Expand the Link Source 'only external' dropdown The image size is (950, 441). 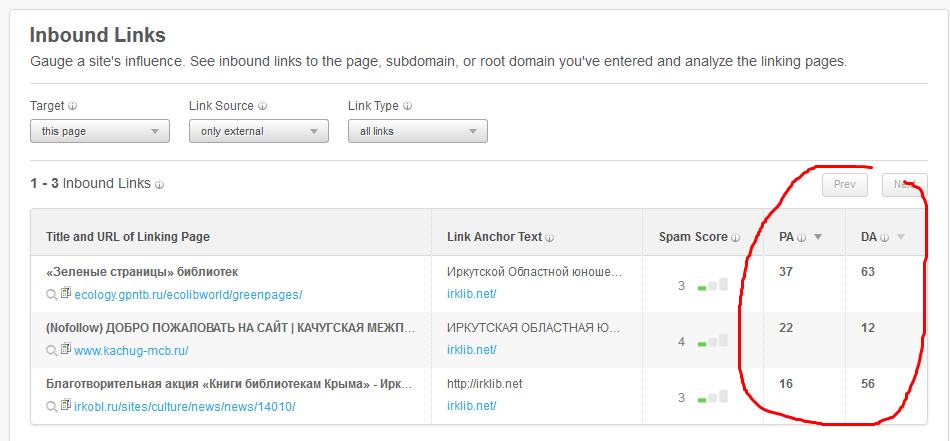(259, 131)
